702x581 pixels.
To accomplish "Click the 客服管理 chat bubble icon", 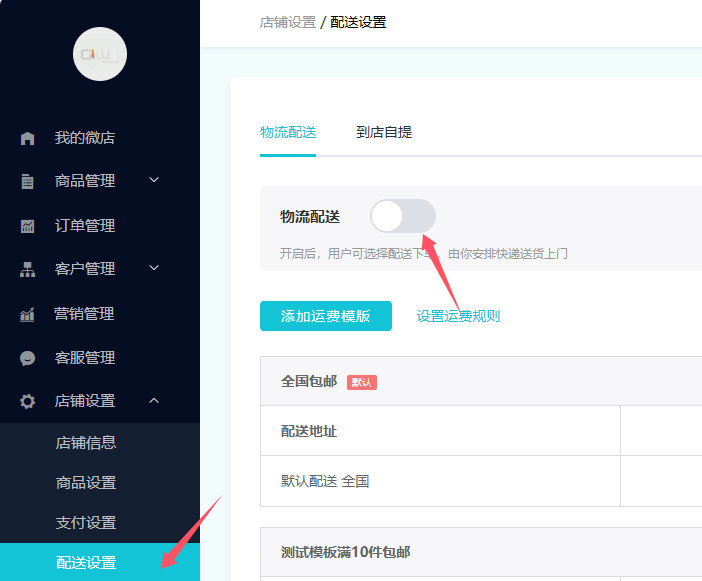I will (27, 358).
